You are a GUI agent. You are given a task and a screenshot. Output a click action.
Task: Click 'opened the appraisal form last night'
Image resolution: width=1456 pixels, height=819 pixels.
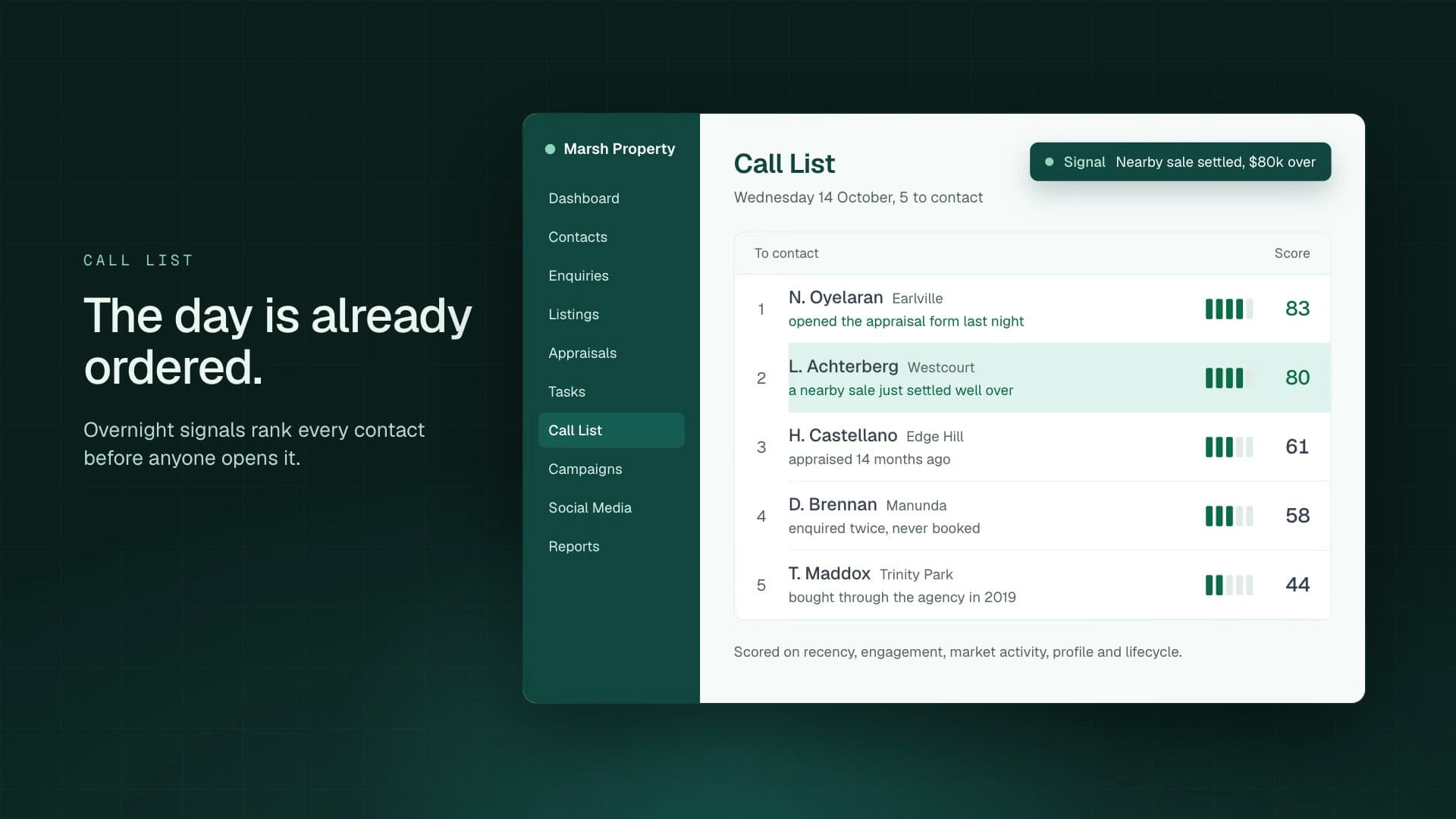click(x=906, y=322)
